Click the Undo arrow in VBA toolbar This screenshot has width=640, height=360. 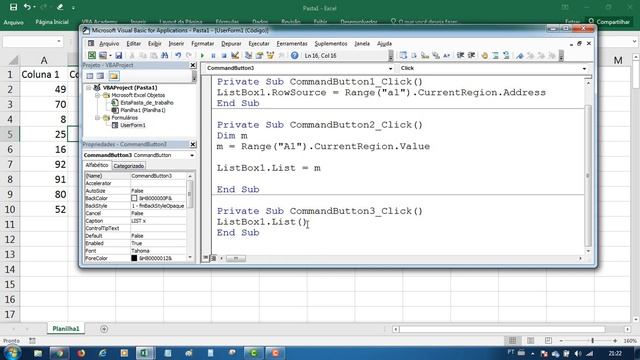click(x=178, y=56)
